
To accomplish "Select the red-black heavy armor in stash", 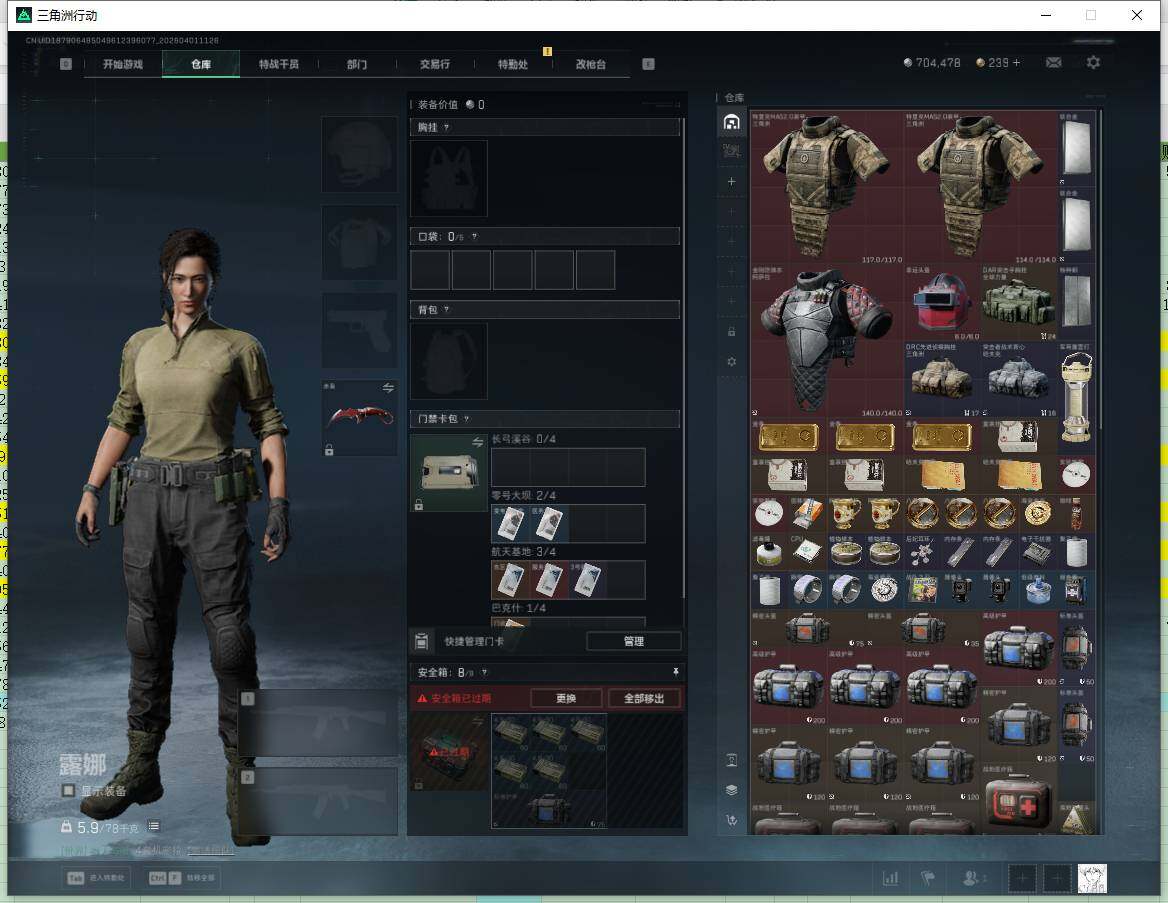I will 826,341.
